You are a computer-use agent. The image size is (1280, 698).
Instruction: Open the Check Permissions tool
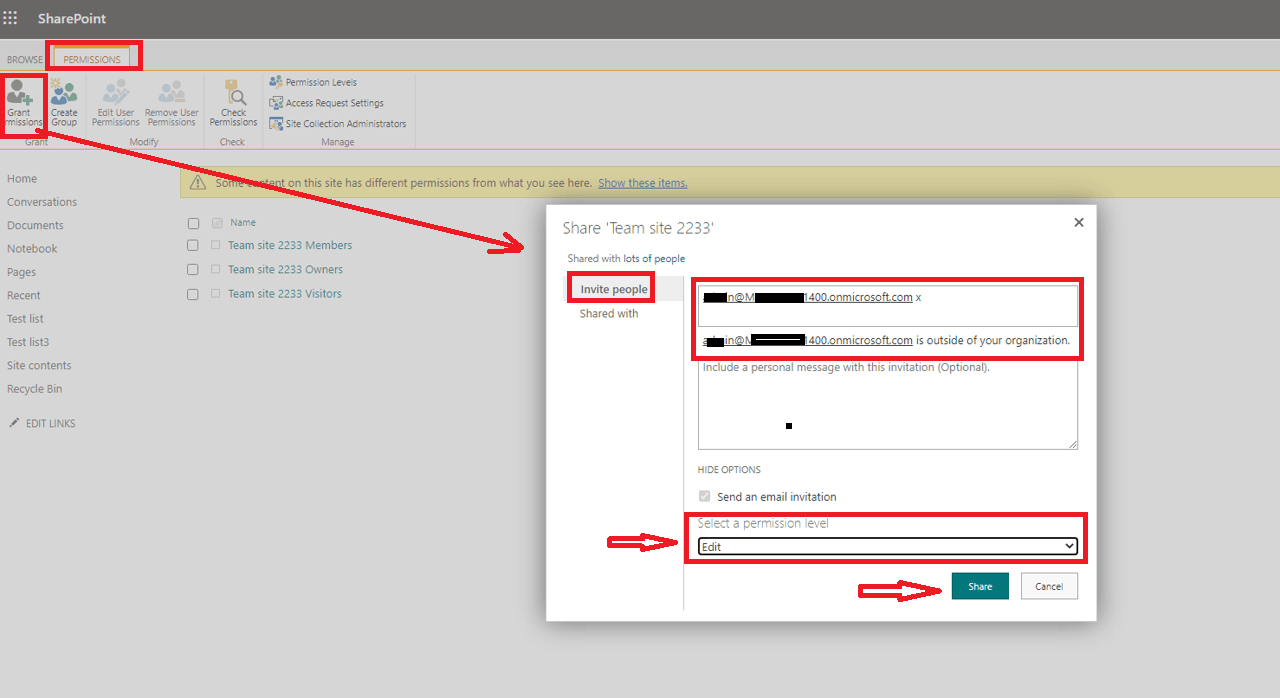(x=233, y=100)
